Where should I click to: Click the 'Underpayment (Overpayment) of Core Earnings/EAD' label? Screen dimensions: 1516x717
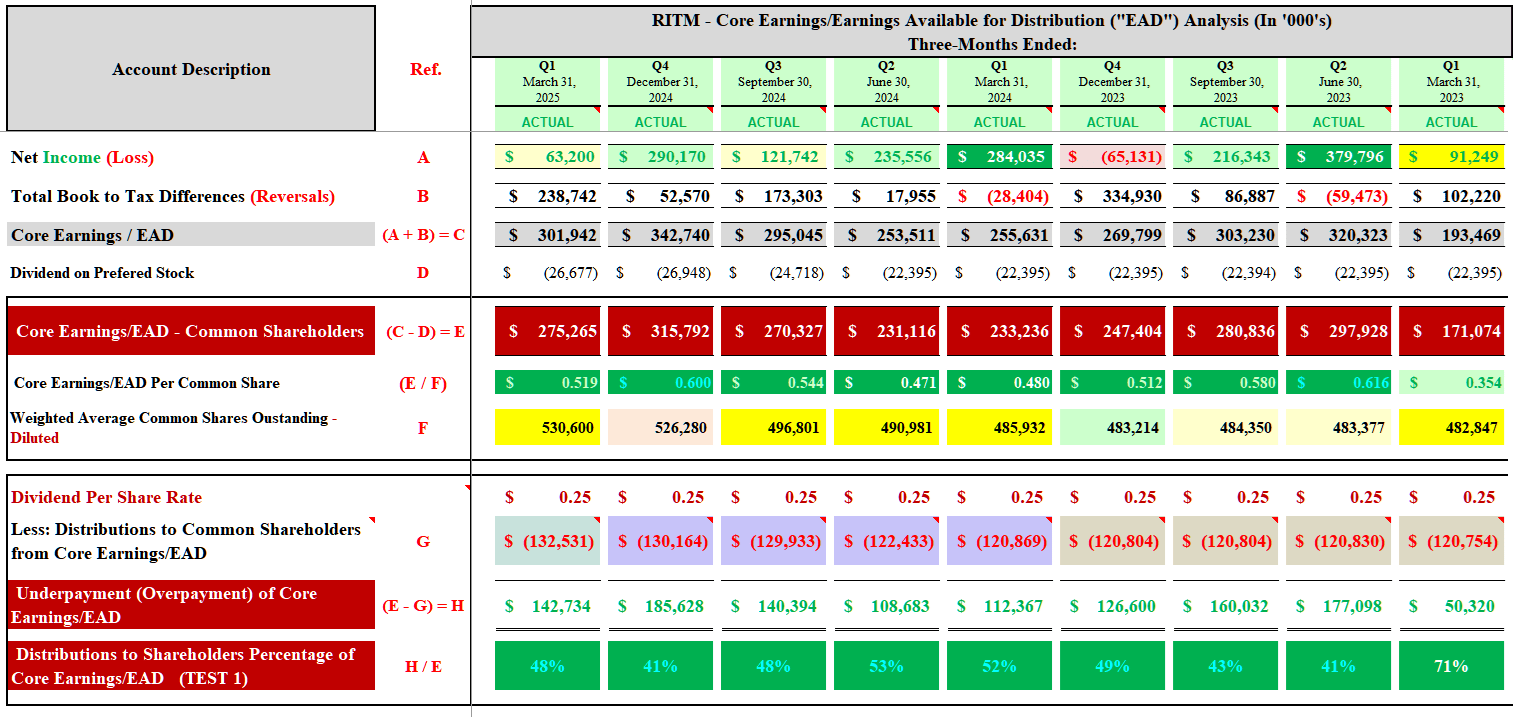(191, 605)
